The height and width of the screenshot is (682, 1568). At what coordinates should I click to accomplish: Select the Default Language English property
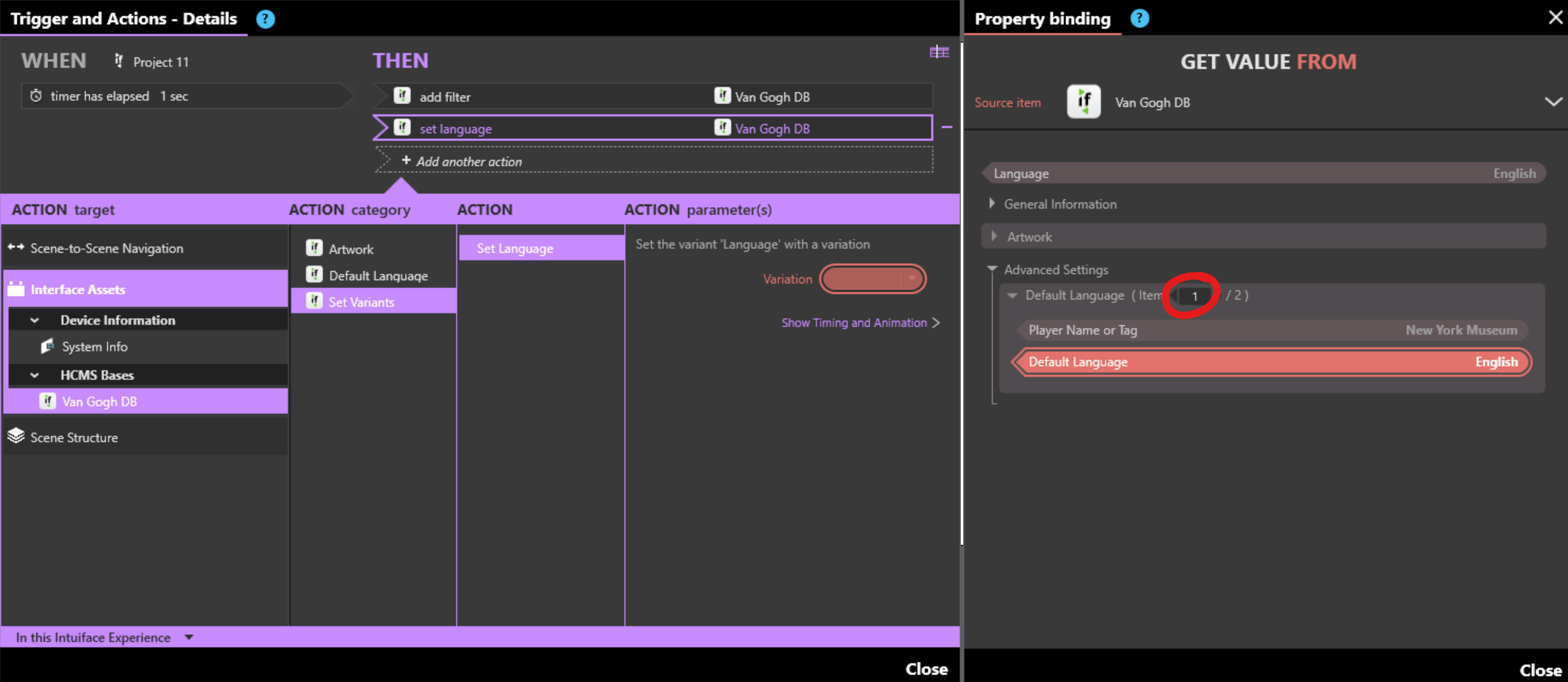(1272, 362)
